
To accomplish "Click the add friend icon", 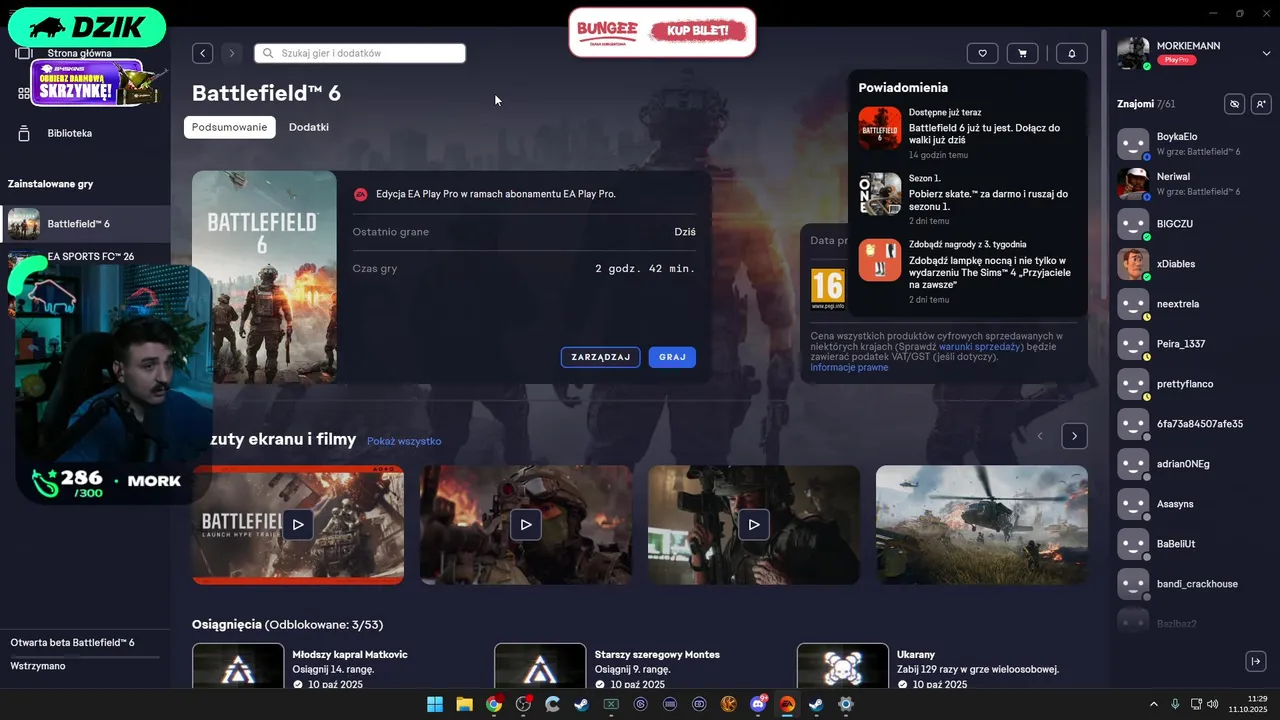I will [x=1260, y=104].
